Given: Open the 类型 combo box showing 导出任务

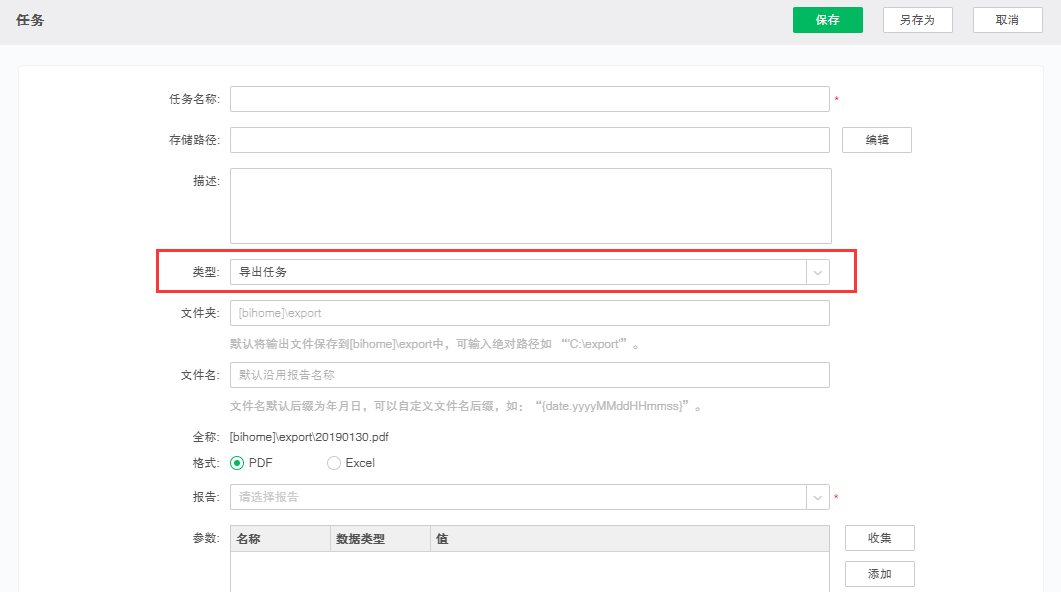Looking at the screenshot, I should point(517,272).
